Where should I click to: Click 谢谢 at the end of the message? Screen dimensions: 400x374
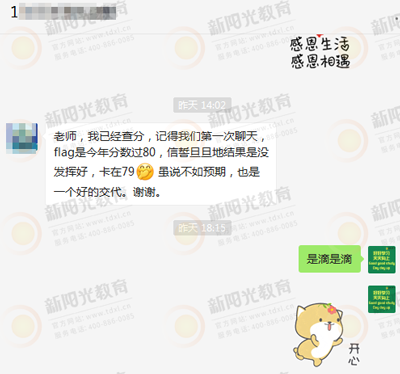click(x=144, y=192)
